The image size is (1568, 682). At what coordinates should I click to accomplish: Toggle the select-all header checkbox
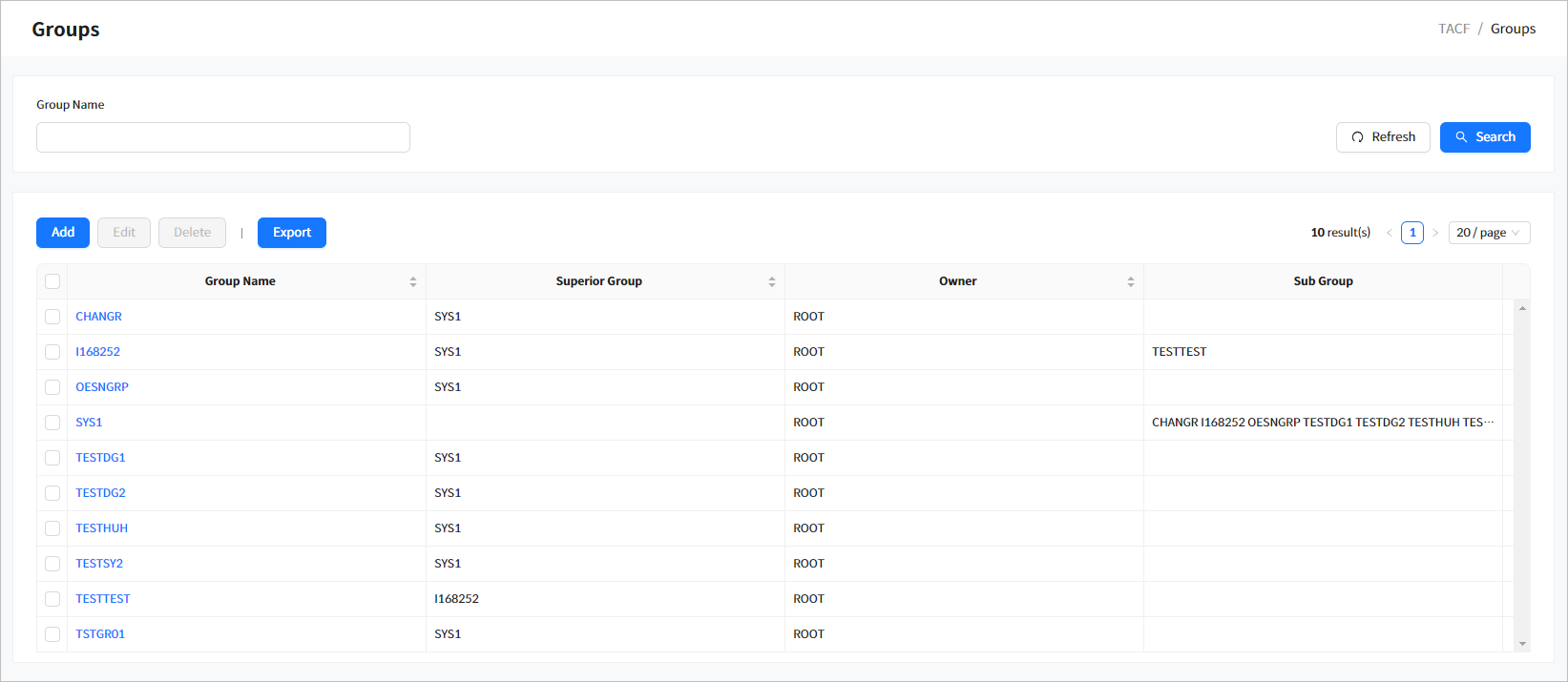click(52, 281)
